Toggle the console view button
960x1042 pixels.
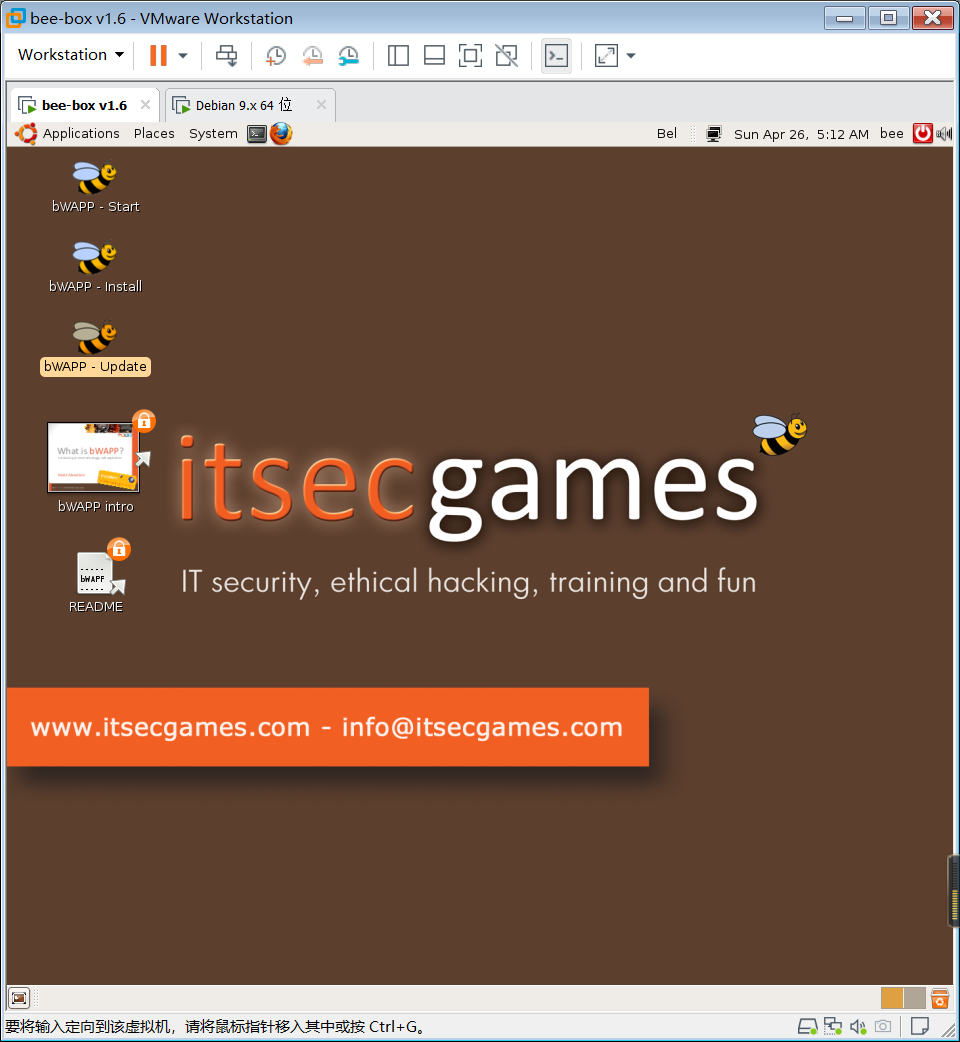tap(557, 56)
